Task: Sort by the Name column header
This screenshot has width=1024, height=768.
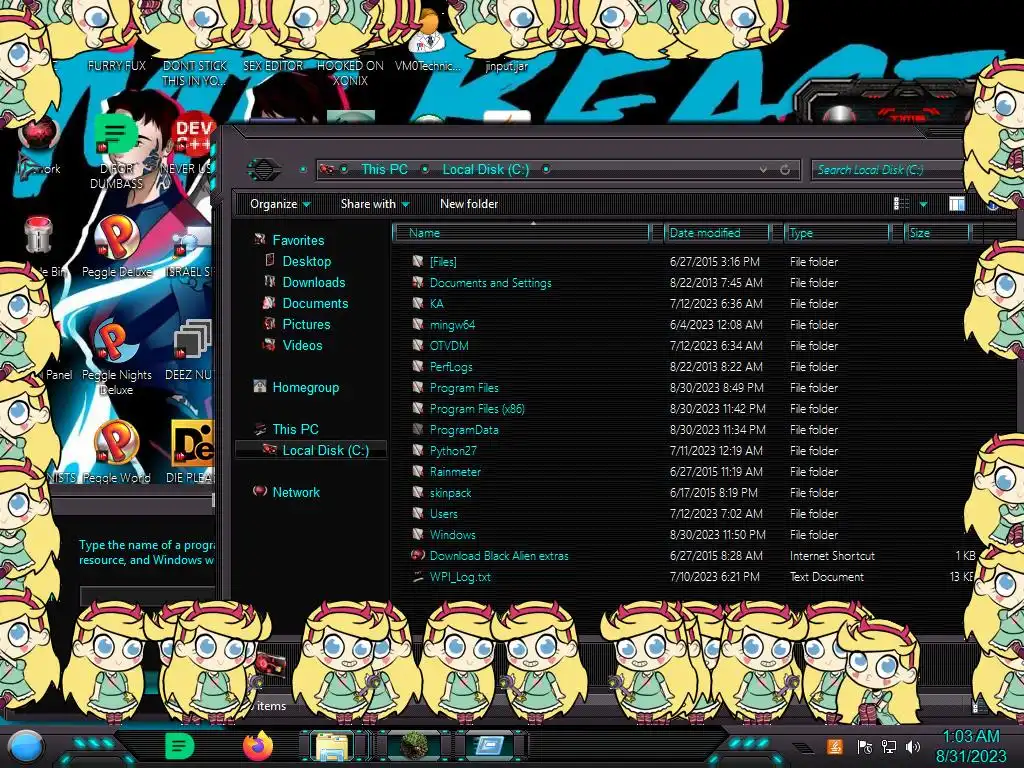Action: (x=522, y=233)
